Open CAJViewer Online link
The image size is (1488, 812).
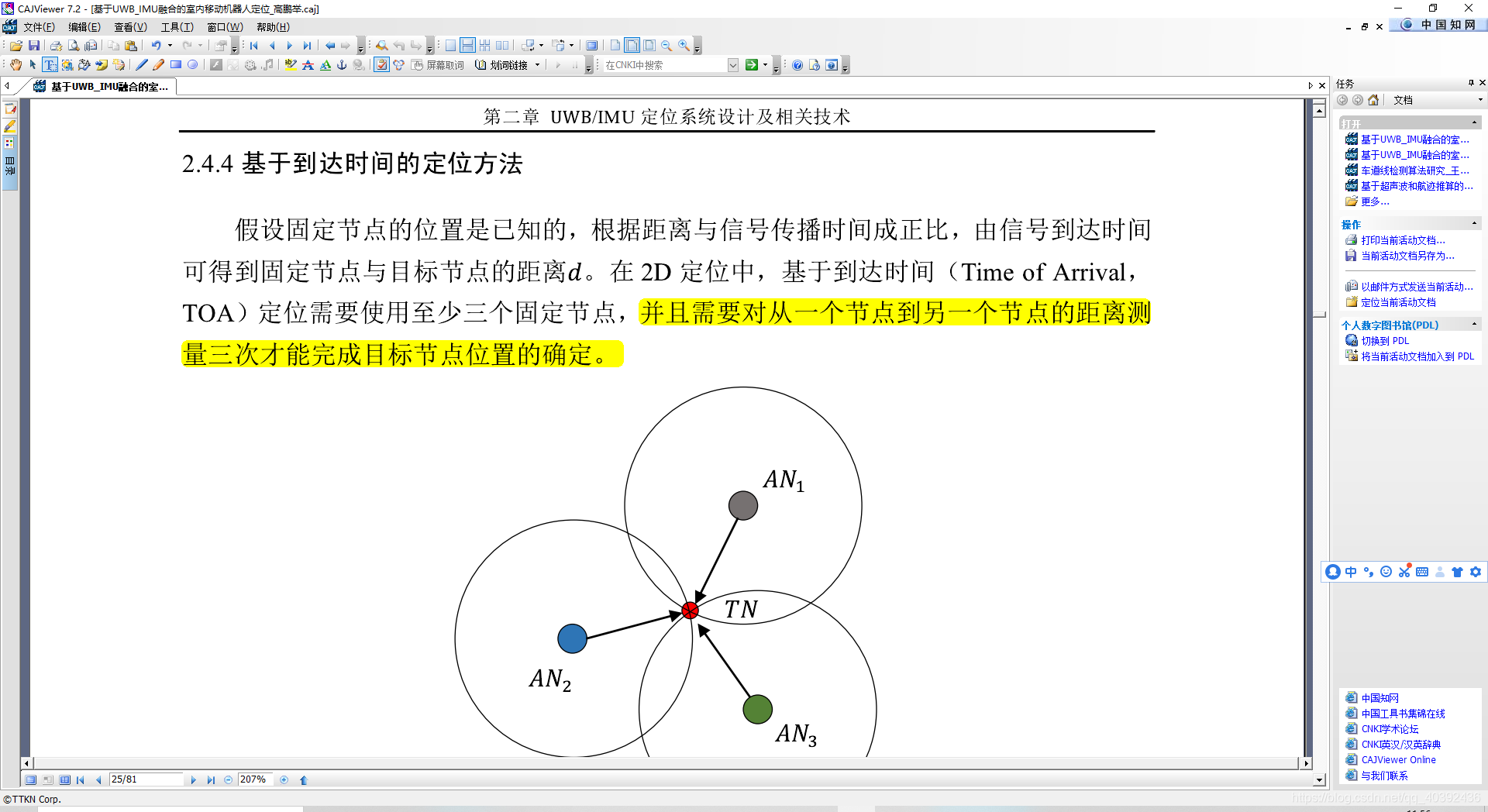pyautogui.click(x=1398, y=760)
